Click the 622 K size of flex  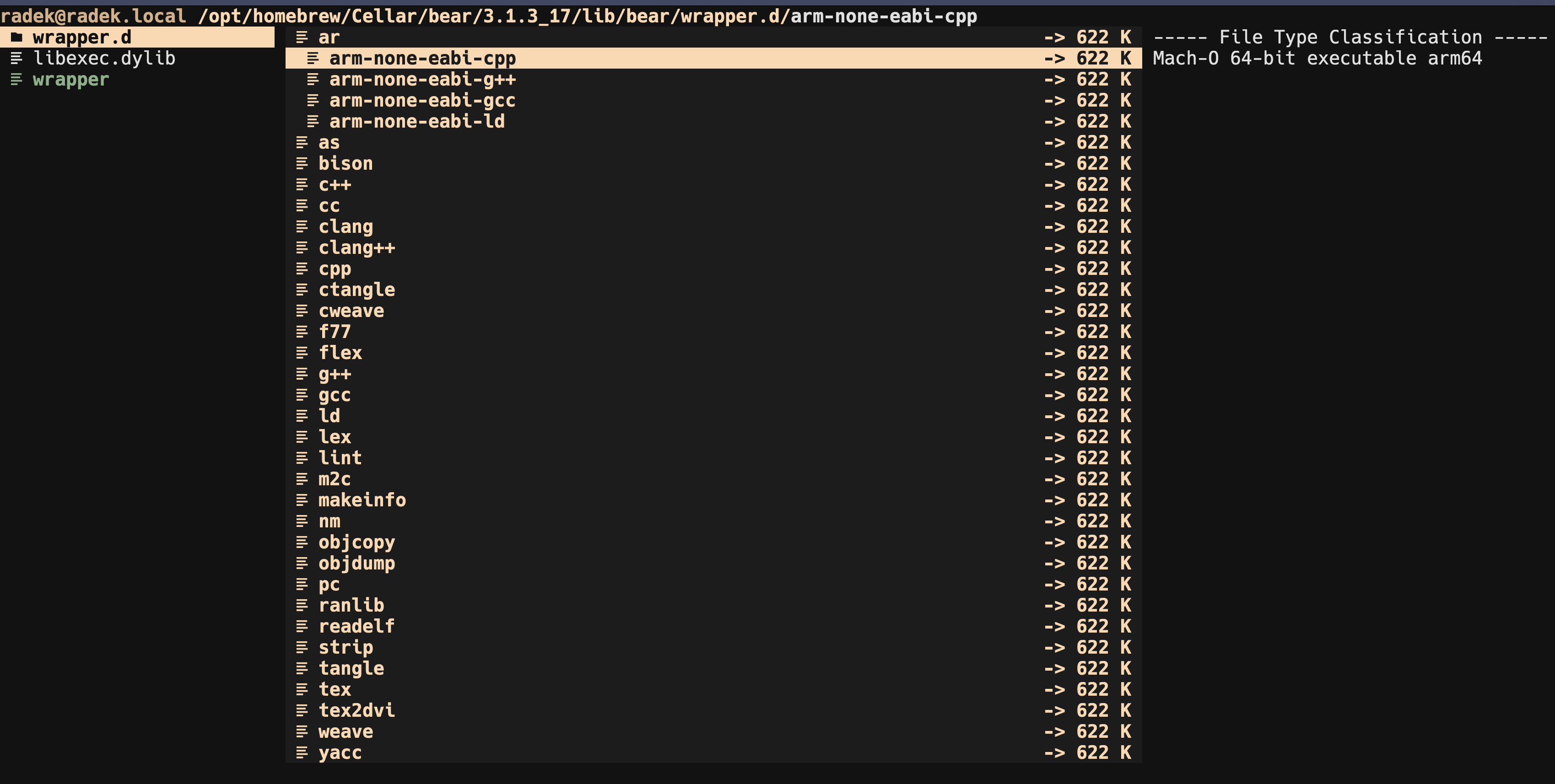click(1104, 353)
